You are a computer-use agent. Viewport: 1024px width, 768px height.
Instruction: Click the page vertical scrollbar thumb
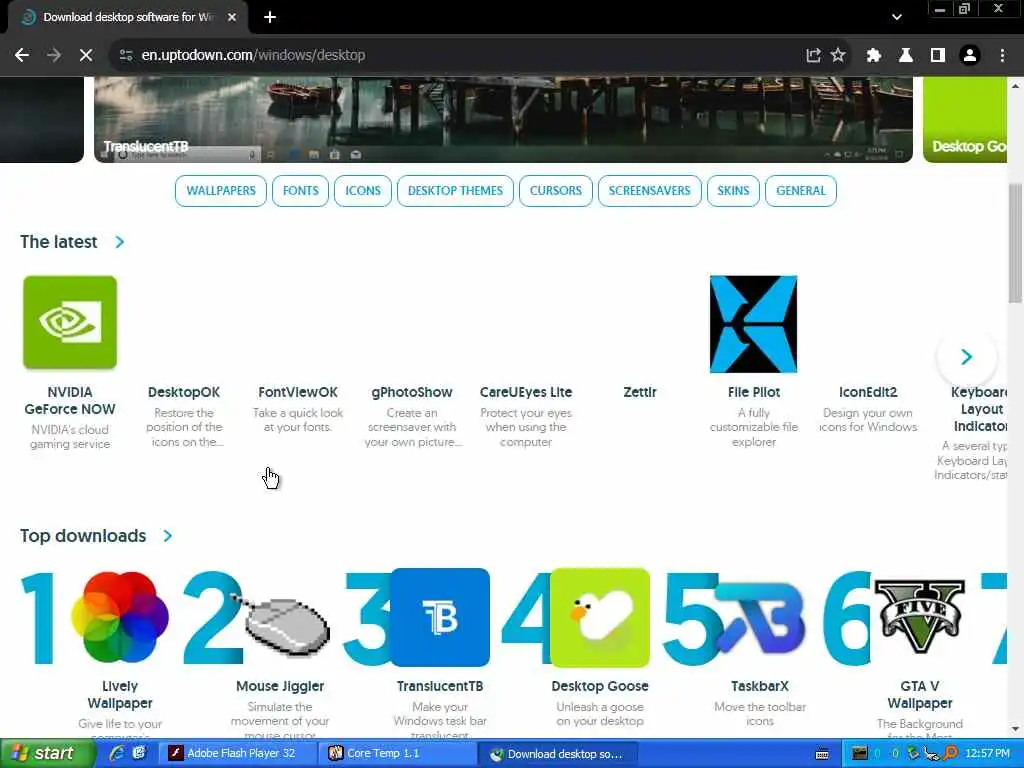[1016, 243]
